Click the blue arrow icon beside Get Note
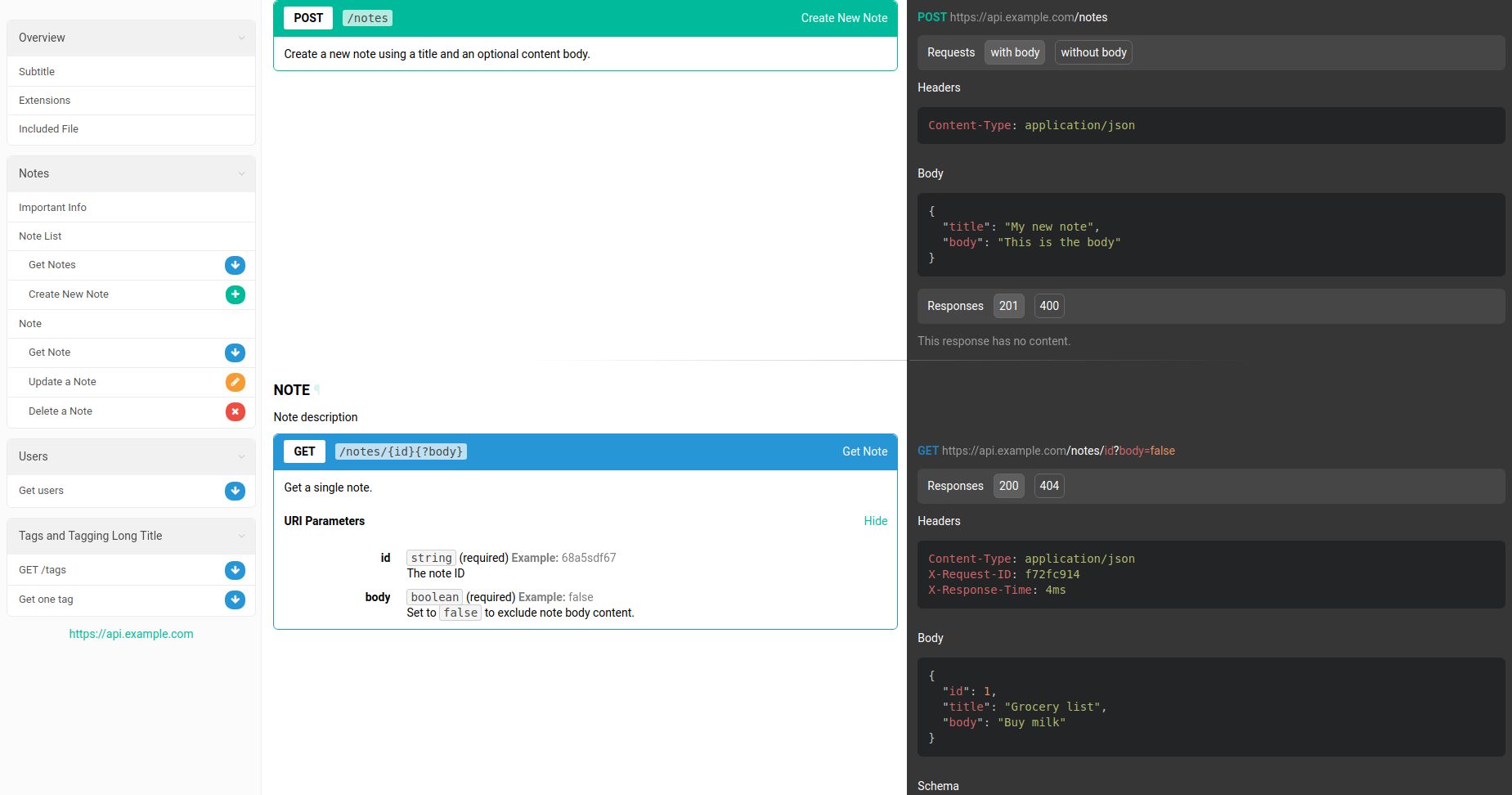Viewport: 1512px width, 795px height. pos(235,353)
